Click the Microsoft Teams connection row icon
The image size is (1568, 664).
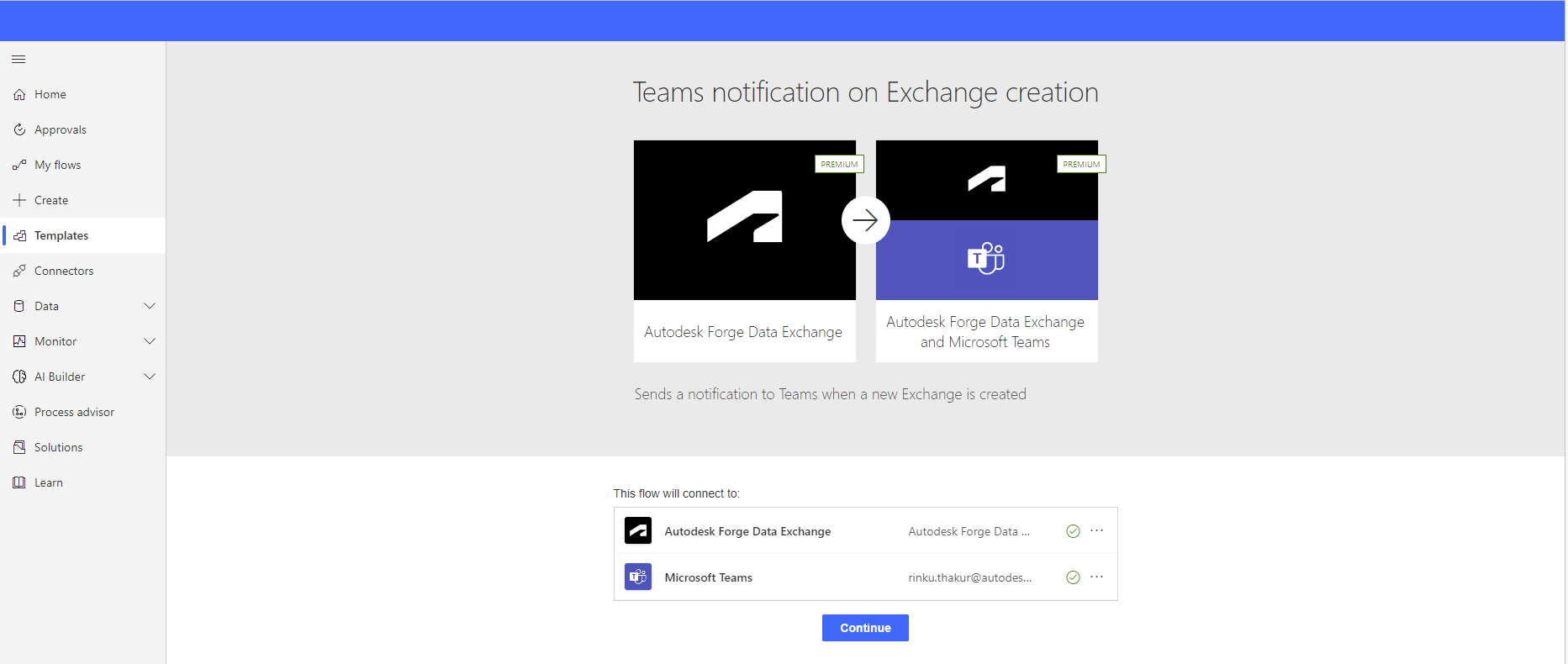pos(638,577)
